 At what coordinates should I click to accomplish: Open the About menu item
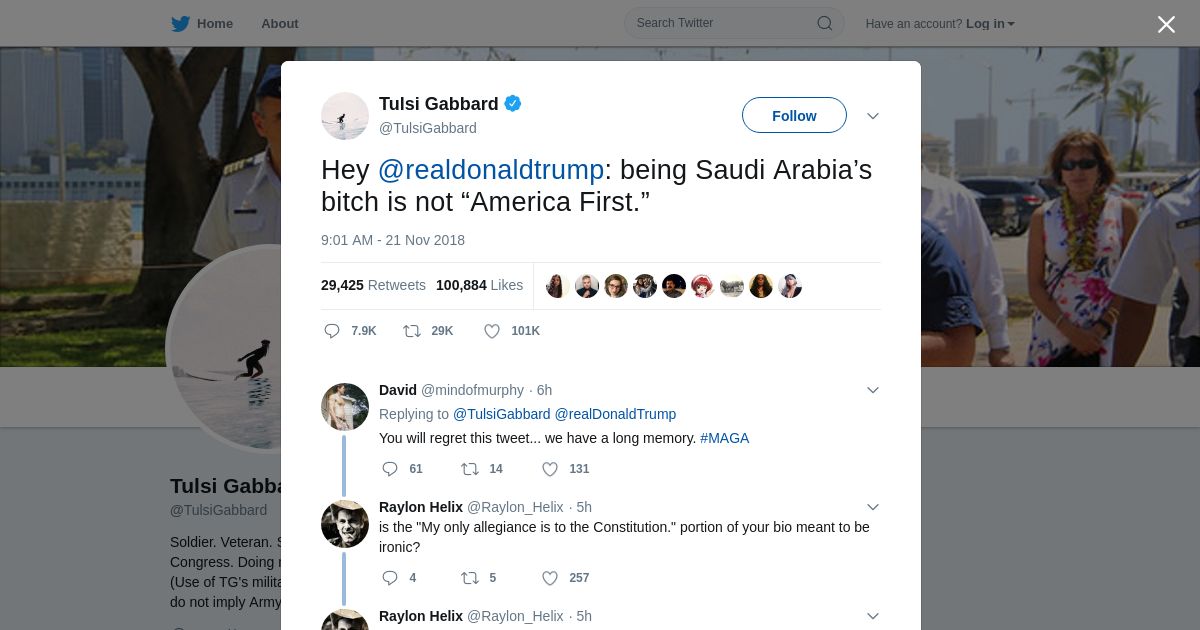(x=280, y=24)
